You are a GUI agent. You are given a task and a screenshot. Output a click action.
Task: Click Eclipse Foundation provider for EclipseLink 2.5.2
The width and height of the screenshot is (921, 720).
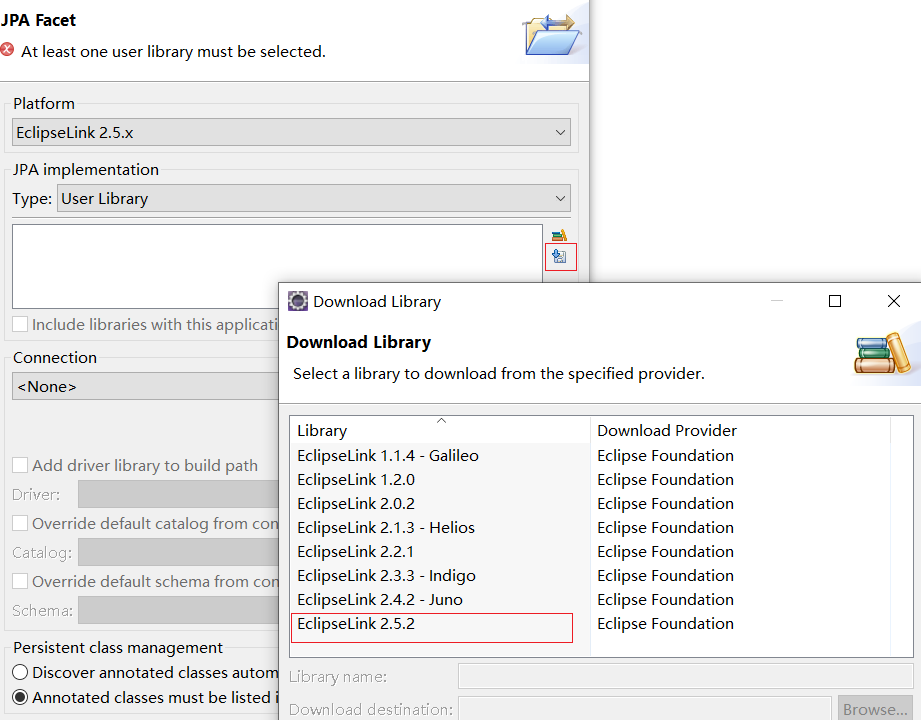[x=665, y=624]
